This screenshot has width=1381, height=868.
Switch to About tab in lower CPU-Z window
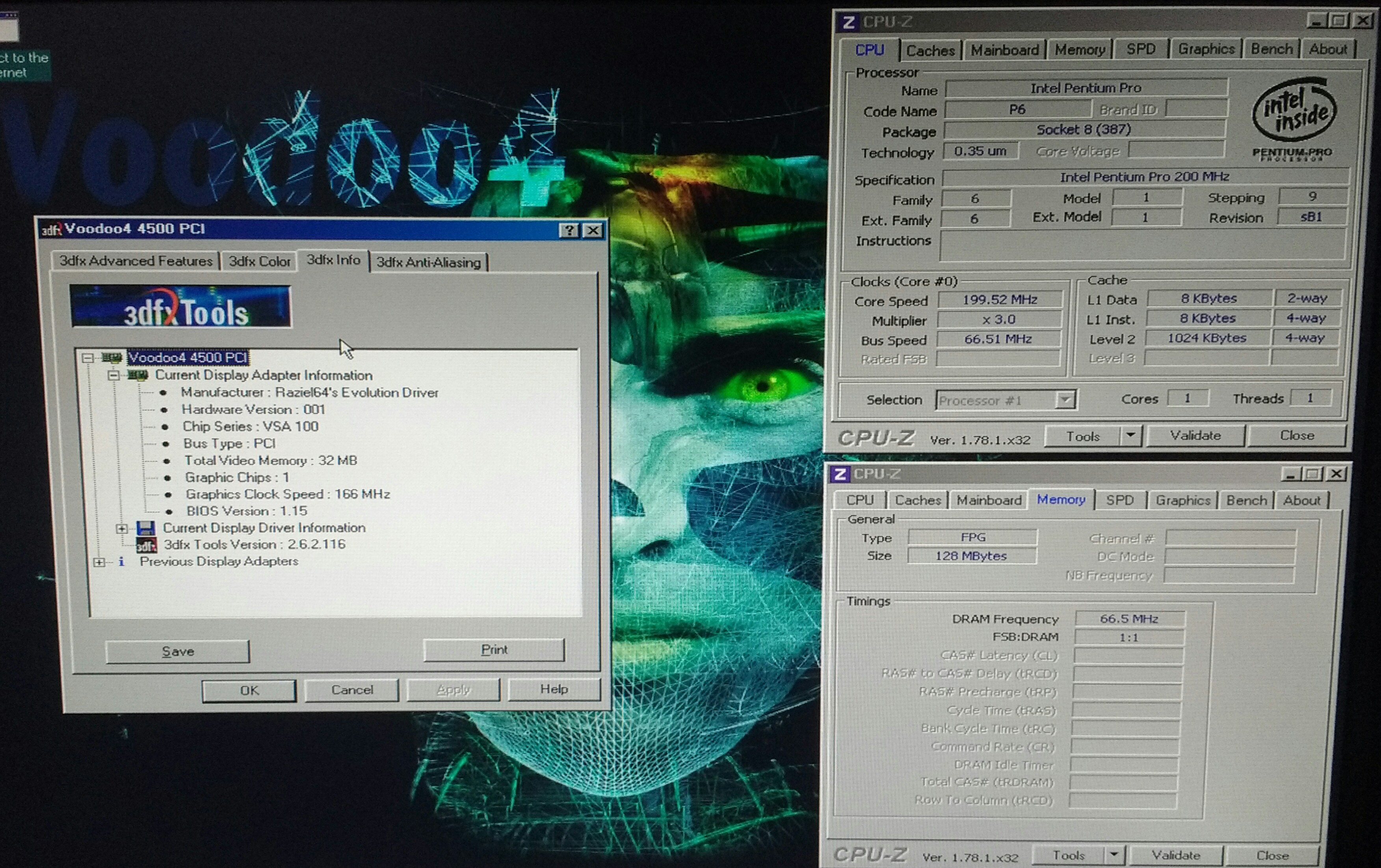1301,501
